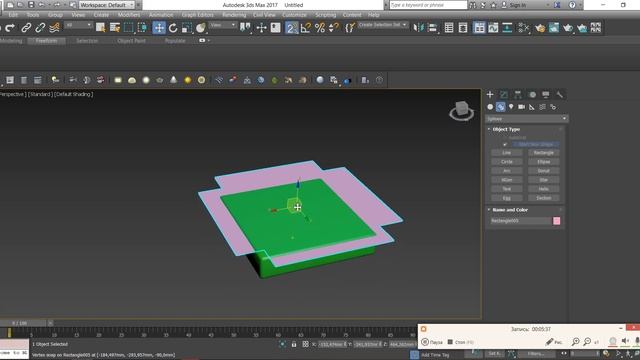
Task: Click the Section spline button
Action: pyautogui.click(x=544, y=198)
